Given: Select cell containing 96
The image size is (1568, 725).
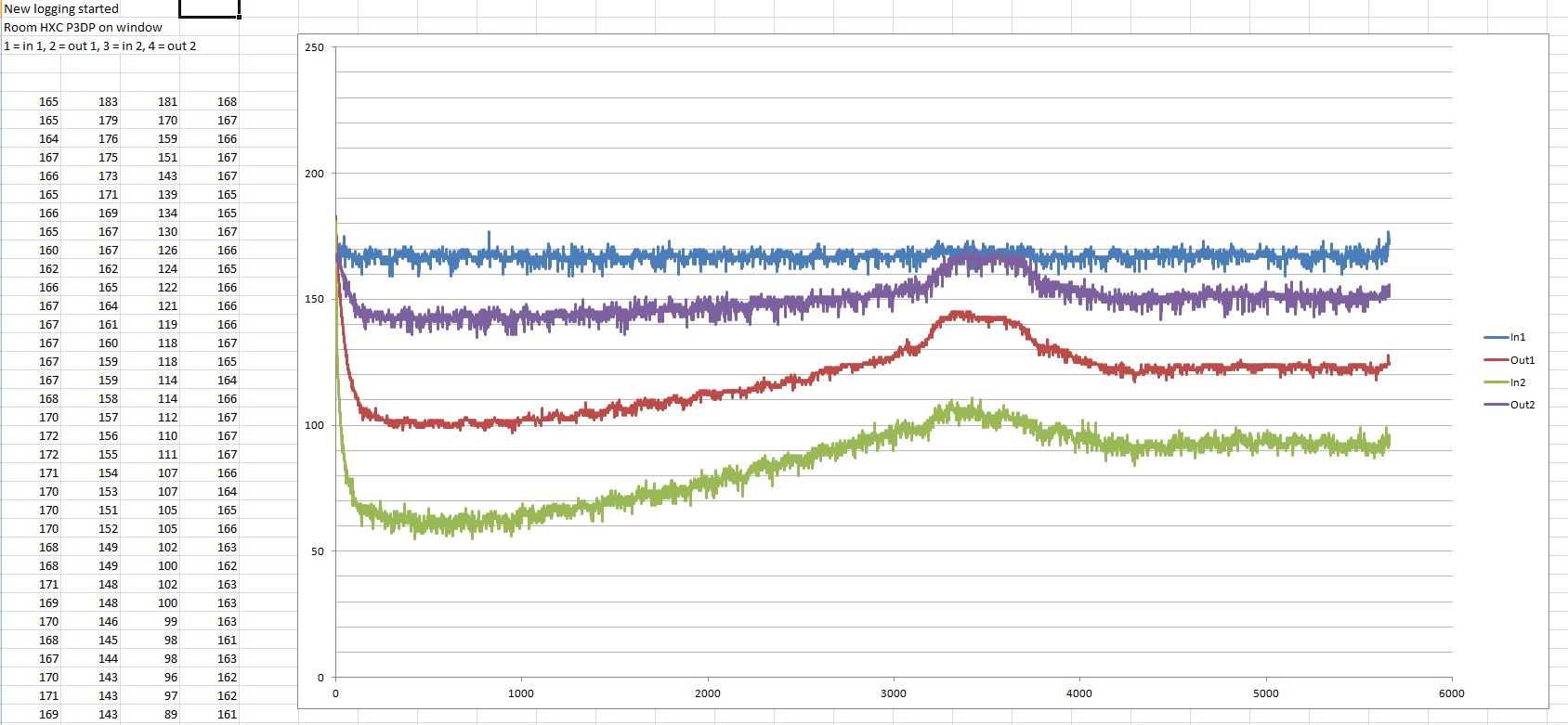Looking at the screenshot, I should 150,677.
